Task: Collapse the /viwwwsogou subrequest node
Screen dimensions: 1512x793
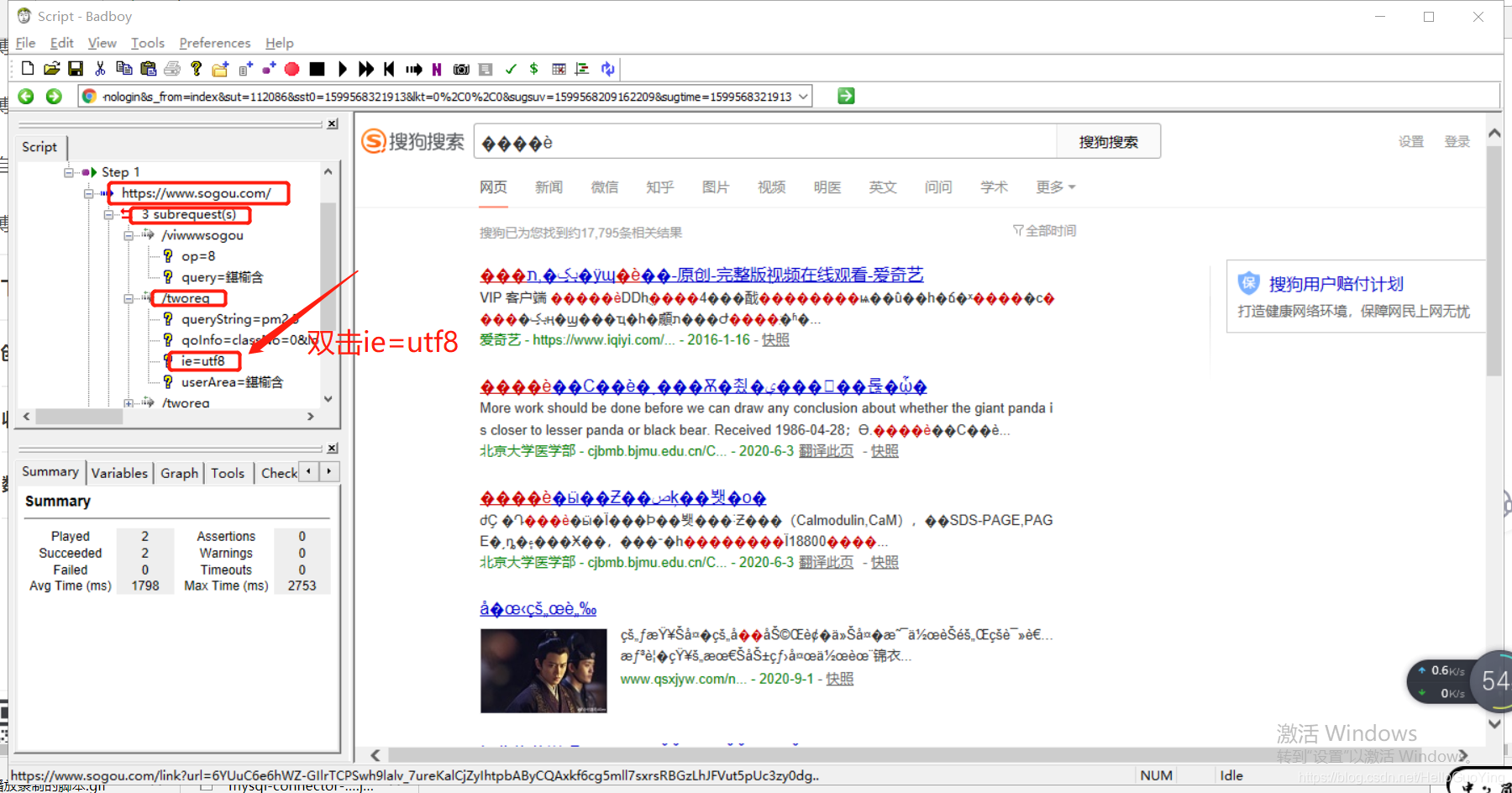Action: (129, 235)
